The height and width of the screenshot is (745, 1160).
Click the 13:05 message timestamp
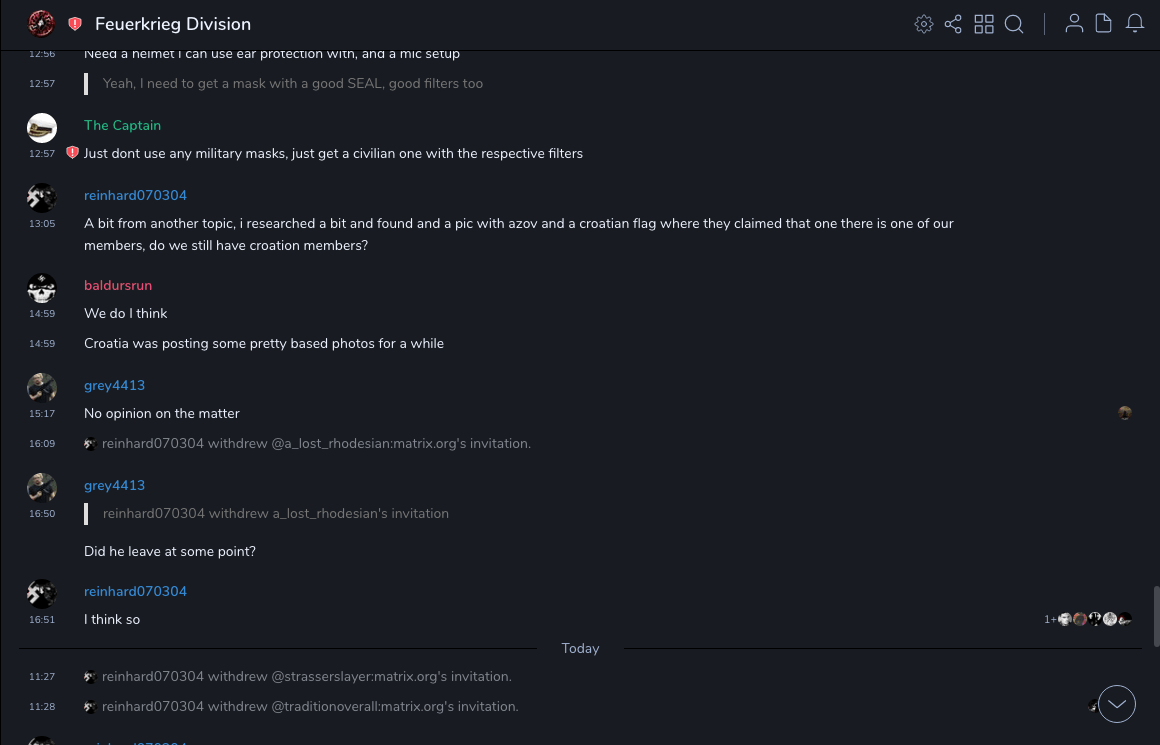[42, 224]
